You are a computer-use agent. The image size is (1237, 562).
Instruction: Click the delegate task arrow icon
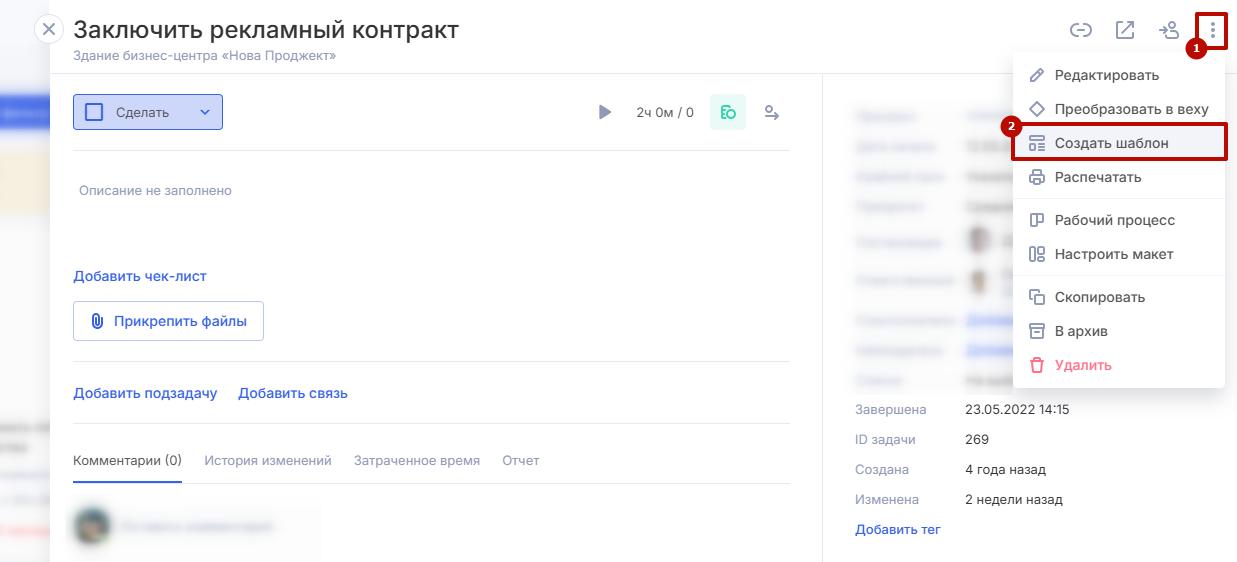pyautogui.click(x=772, y=112)
